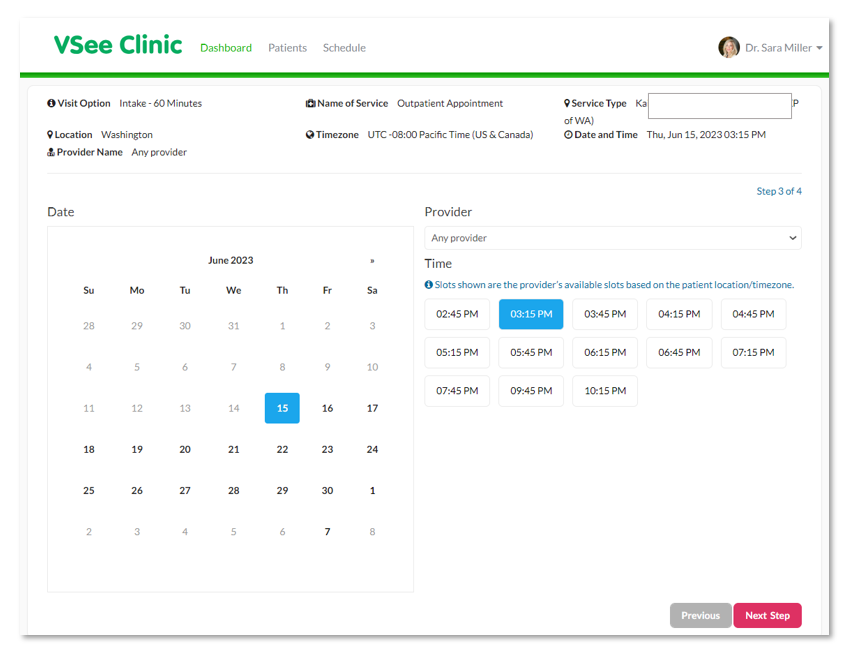Open Dr. Sara Miller profile avatar
The height and width of the screenshot is (650, 849).
tap(729, 48)
